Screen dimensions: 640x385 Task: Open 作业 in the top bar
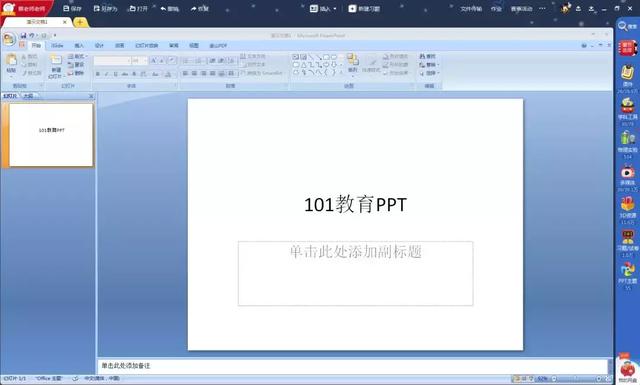click(496, 8)
